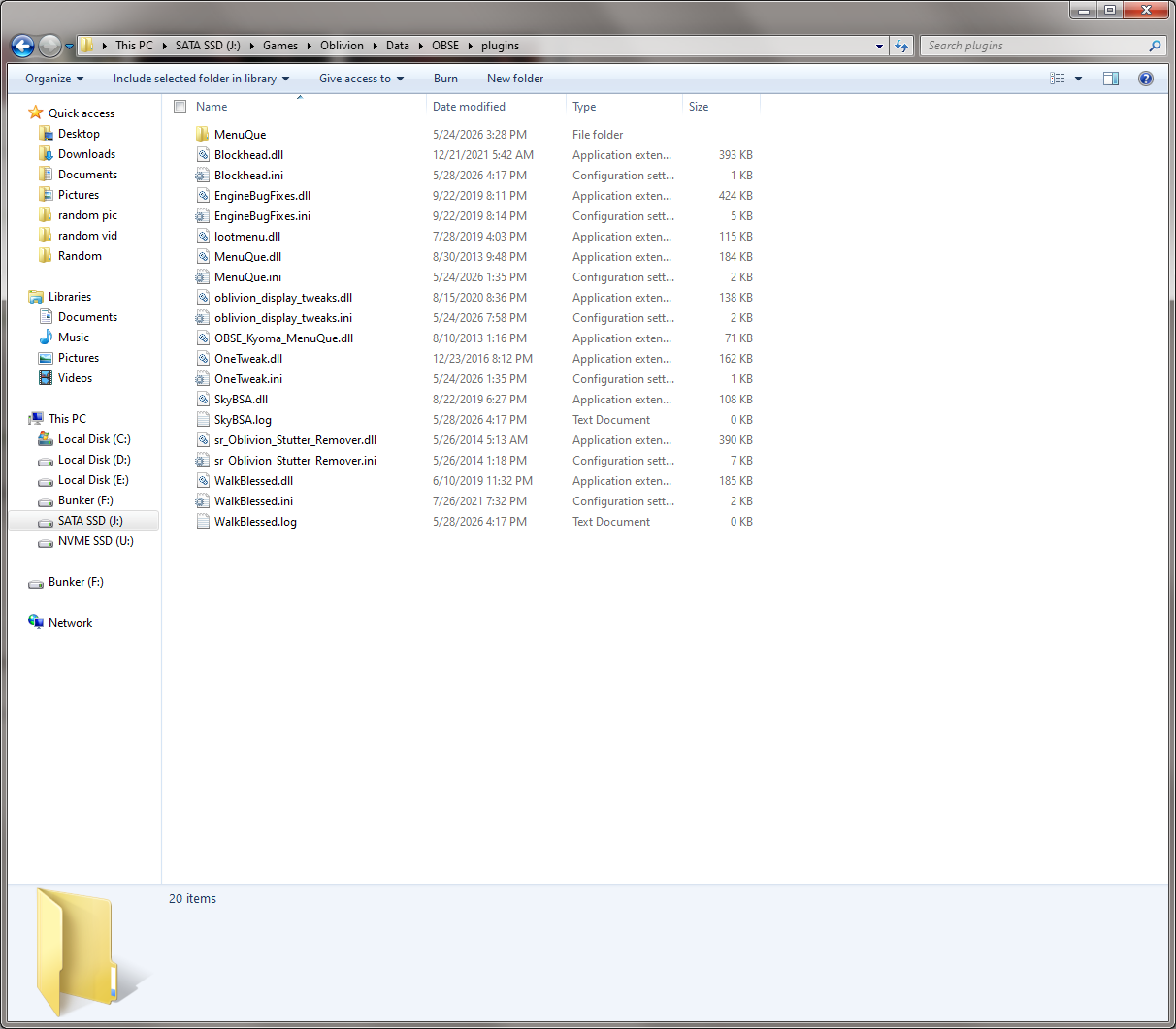This screenshot has height=1029, width=1176.
Task: Click the search magnifier icon
Action: point(1155,46)
